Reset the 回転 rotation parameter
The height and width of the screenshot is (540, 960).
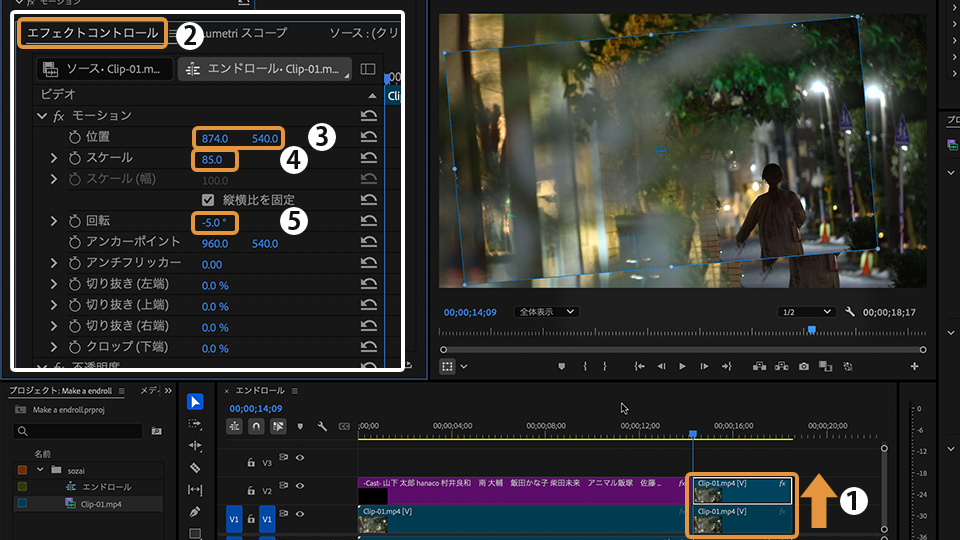(369, 221)
